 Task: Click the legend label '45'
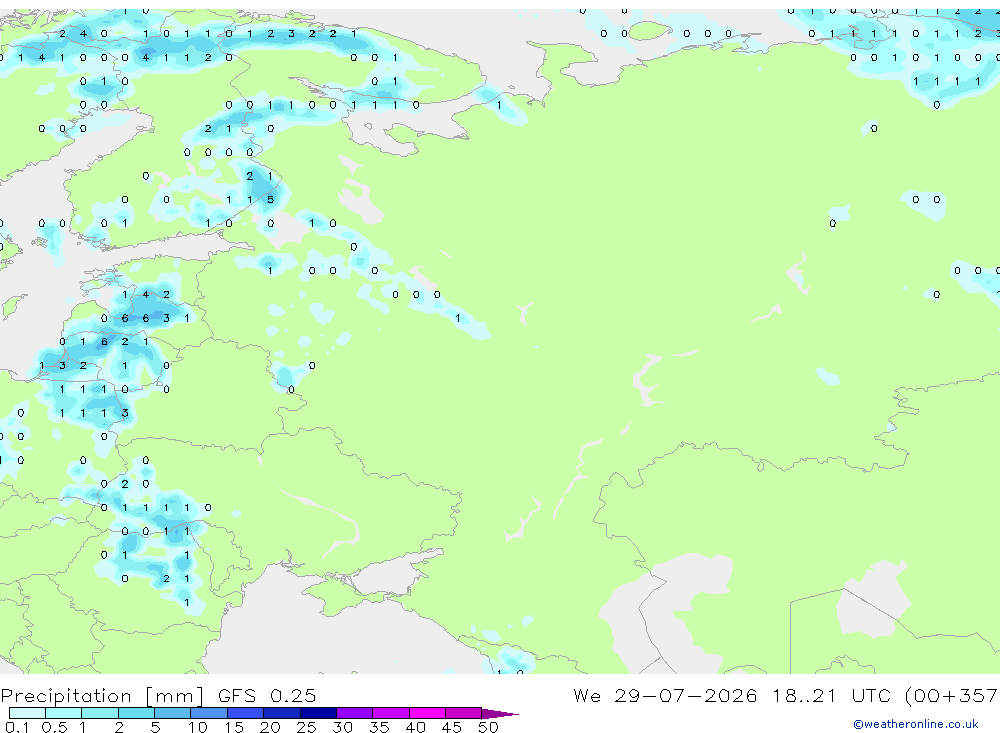[x=452, y=727]
